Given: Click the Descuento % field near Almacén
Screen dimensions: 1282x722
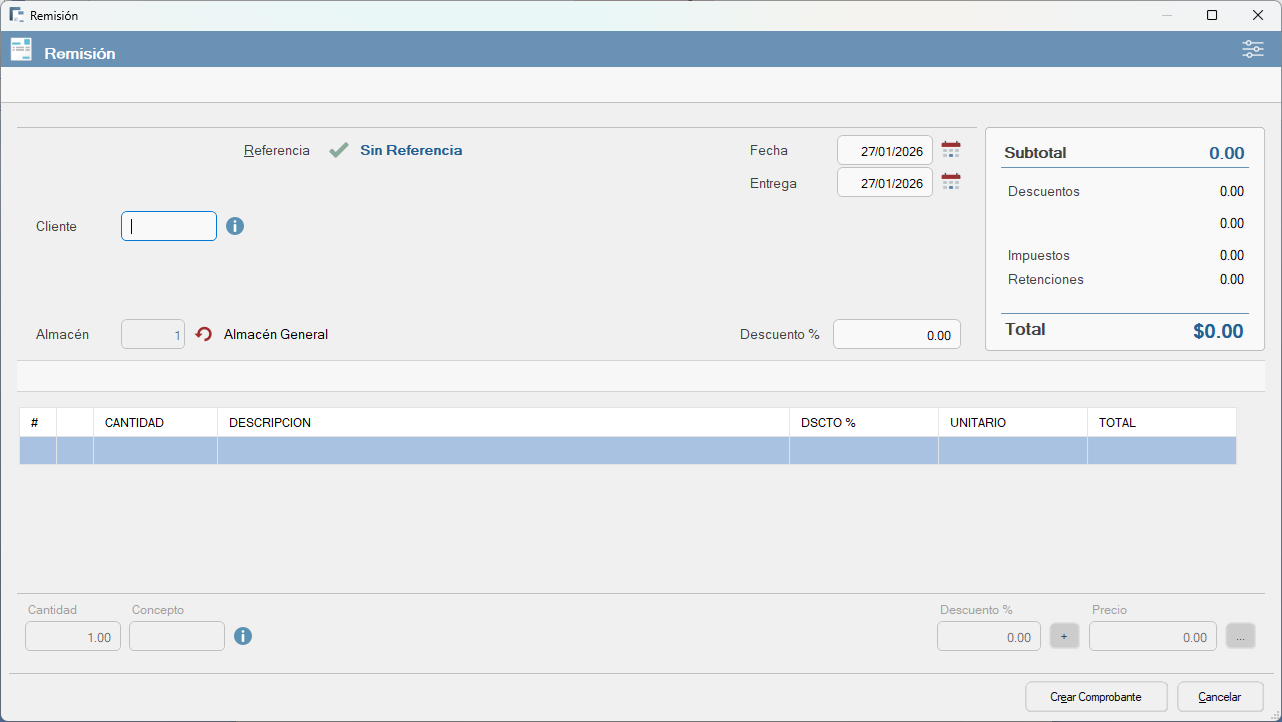Looking at the screenshot, I should coord(896,334).
